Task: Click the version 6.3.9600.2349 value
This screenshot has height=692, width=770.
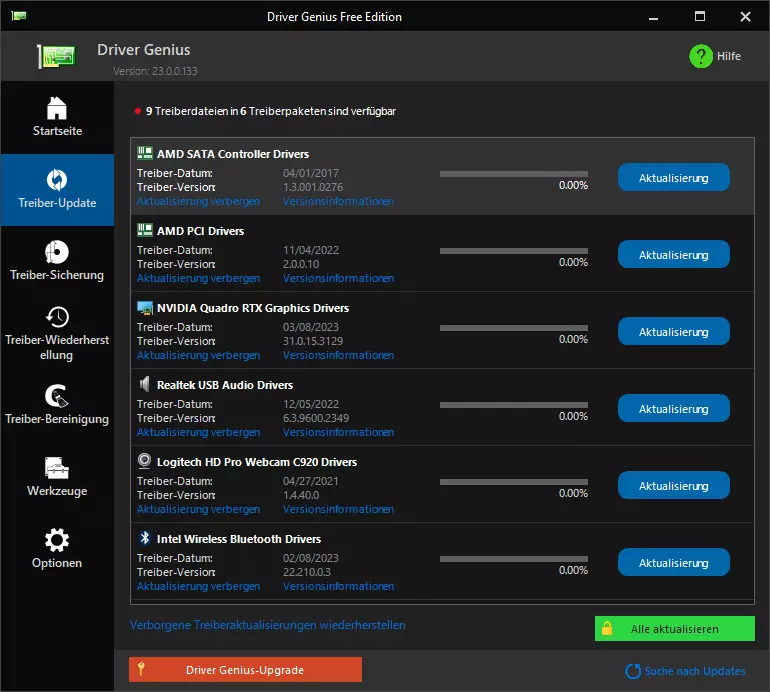Action: tap(316, 418)
